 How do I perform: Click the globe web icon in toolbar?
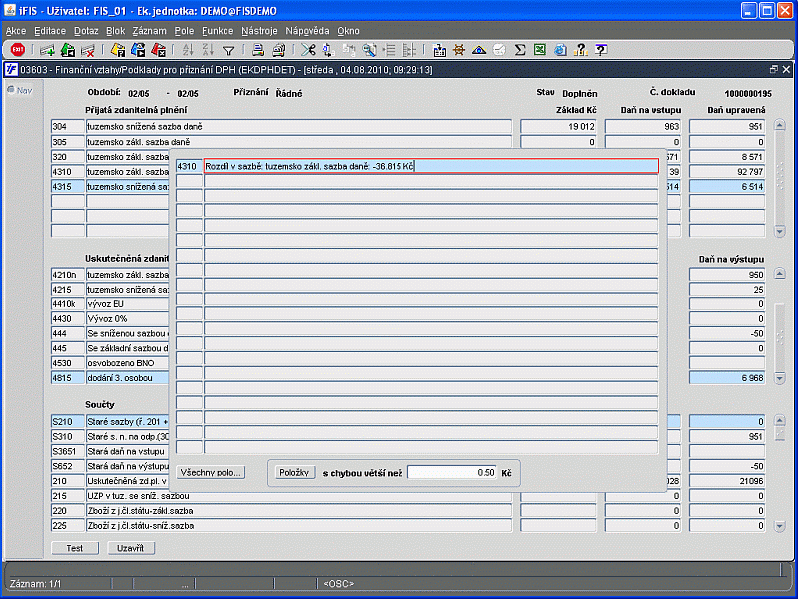pos(560,50)
